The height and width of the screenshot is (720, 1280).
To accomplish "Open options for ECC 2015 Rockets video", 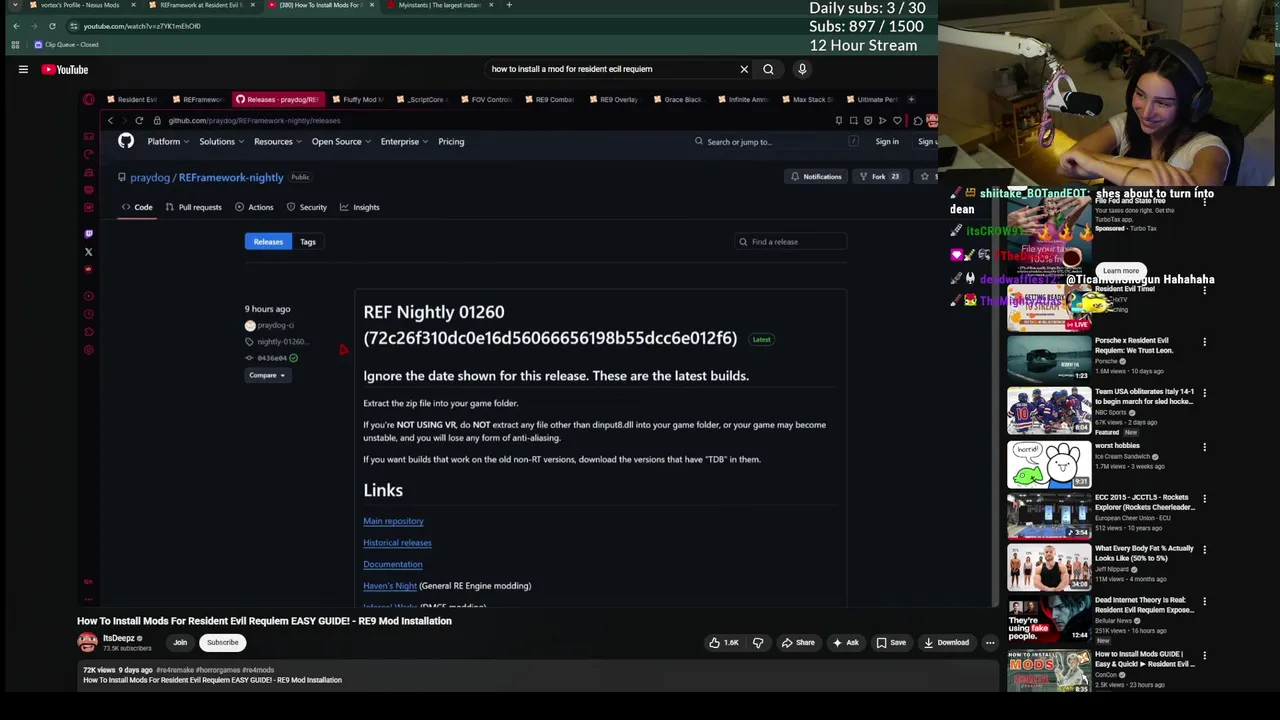I will (x=1204, y=498).
